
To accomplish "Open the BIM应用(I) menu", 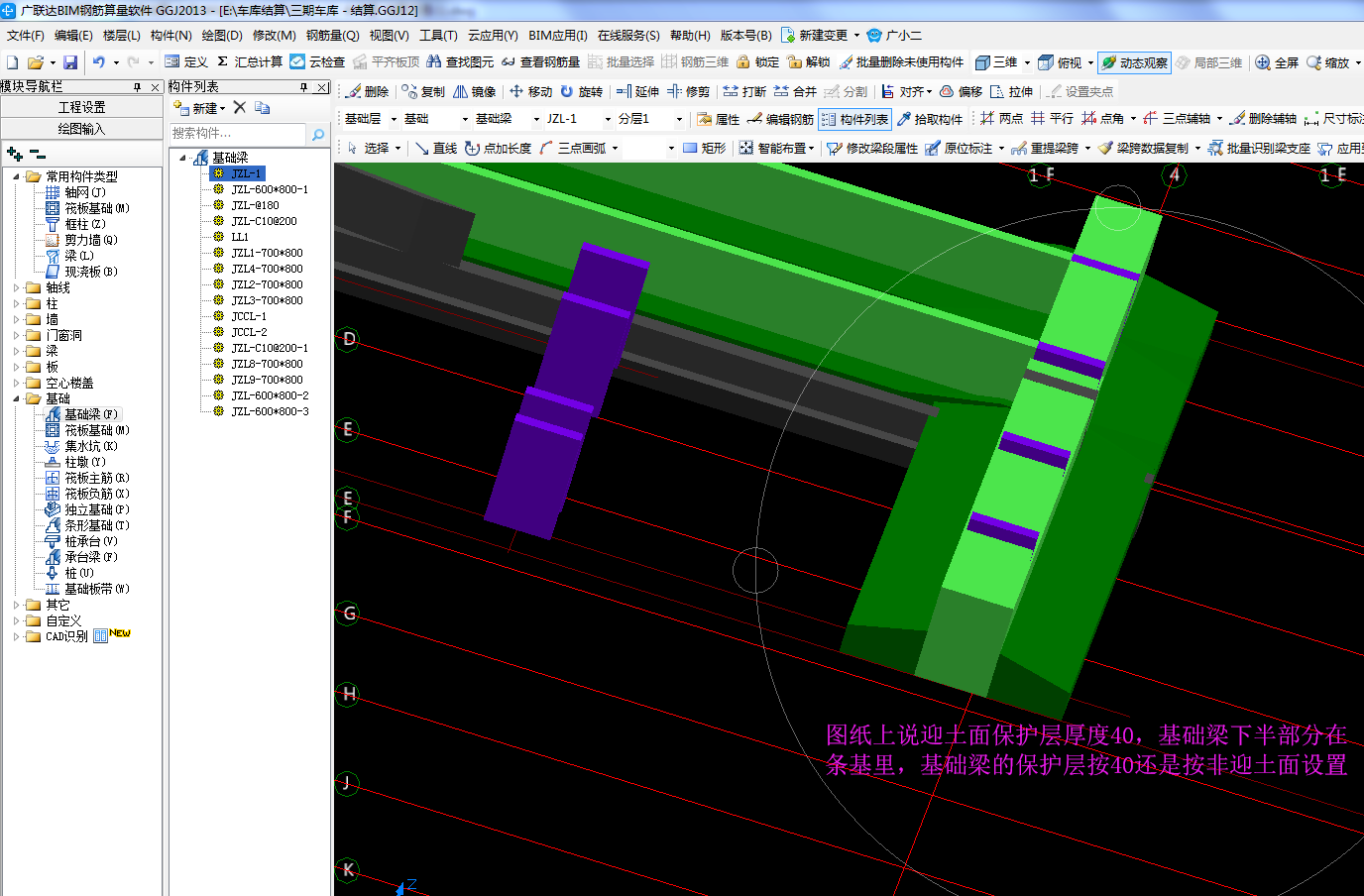I will point(558,35).
